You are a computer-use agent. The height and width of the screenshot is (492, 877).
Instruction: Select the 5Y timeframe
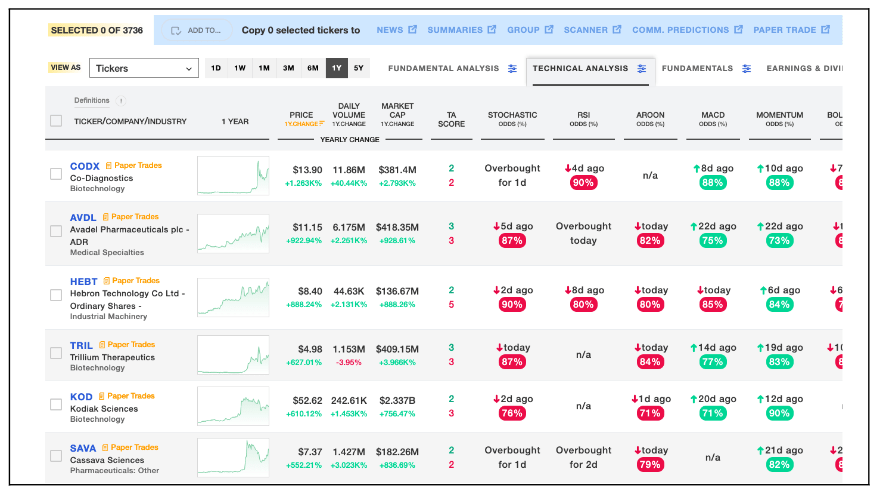(x=359, y=68)
